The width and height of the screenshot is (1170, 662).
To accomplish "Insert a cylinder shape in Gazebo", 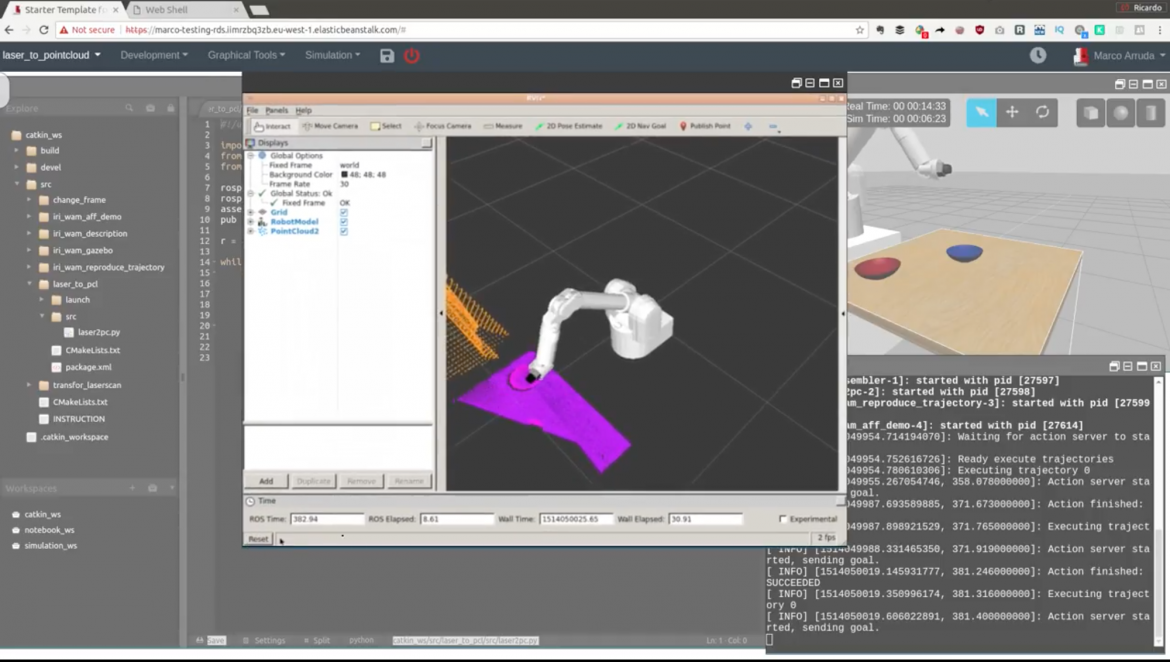I will tap(1151, 113).
